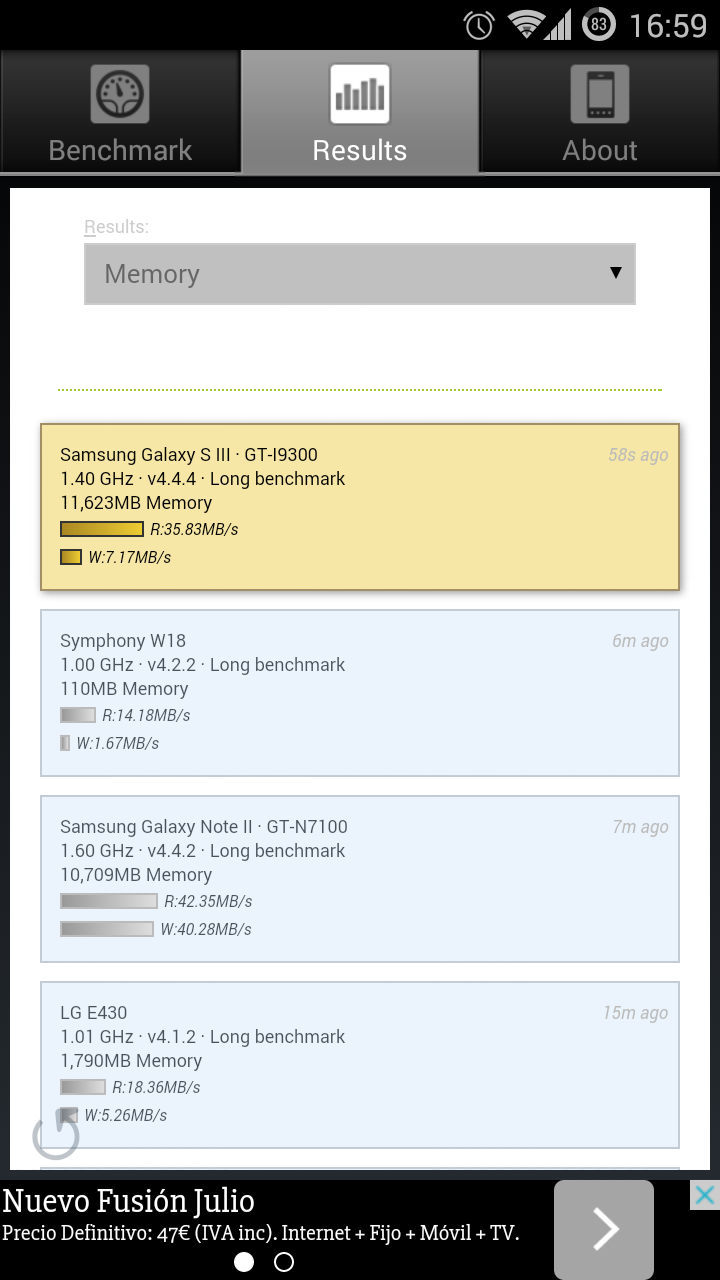Tap the Benchmark speedometer icon
The width and height of the screenshot is (720, 1280).
[x=120, y=94]
